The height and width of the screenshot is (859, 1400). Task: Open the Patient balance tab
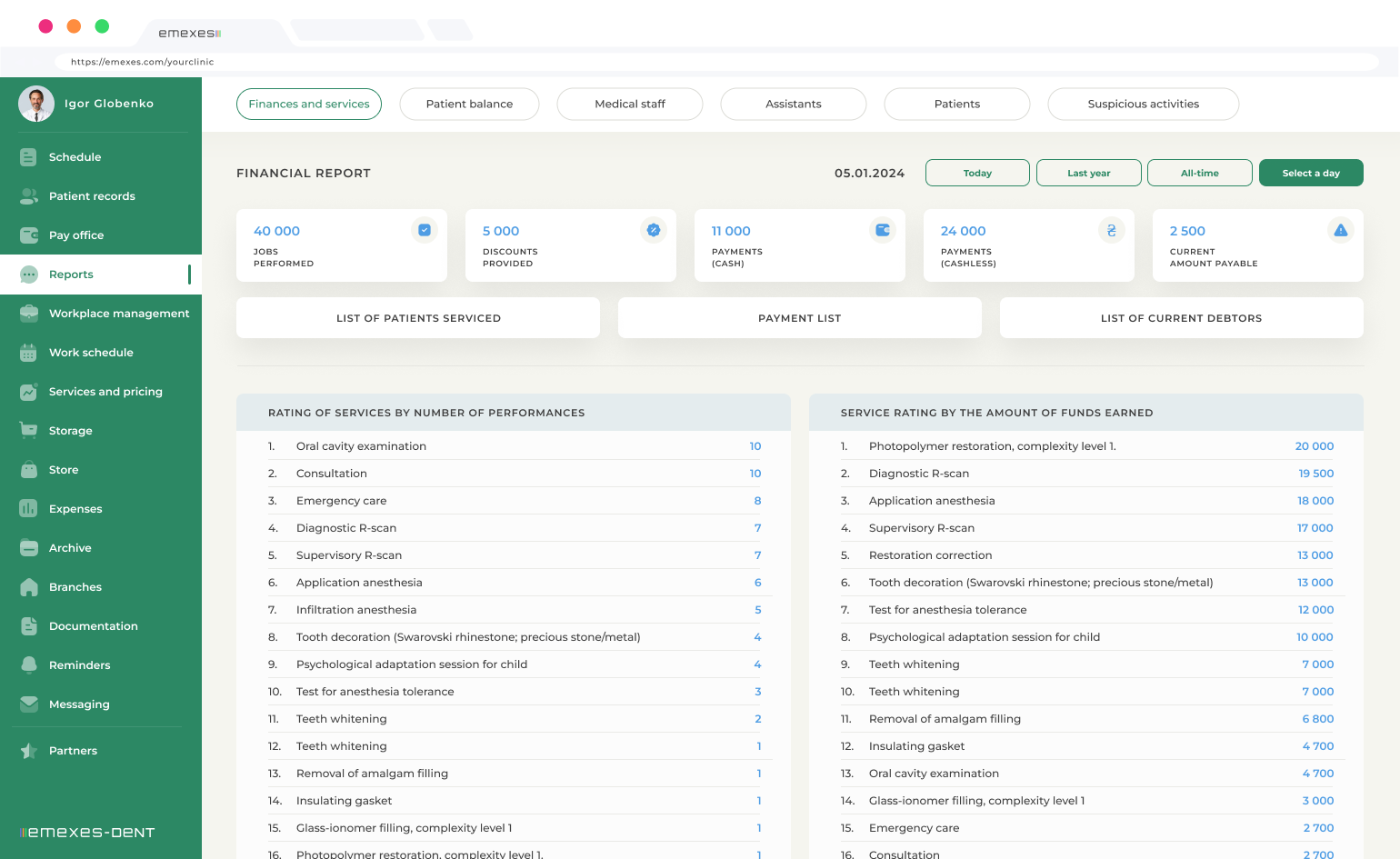[x=469, y=104]
